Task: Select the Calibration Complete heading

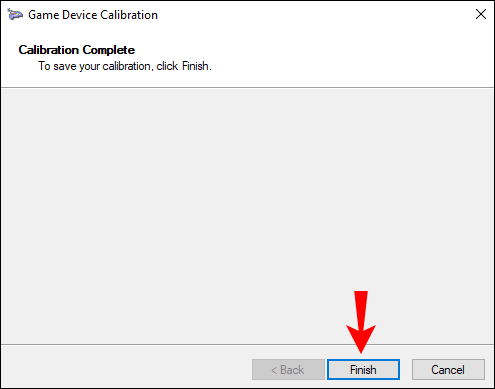Action: (77, 50)
